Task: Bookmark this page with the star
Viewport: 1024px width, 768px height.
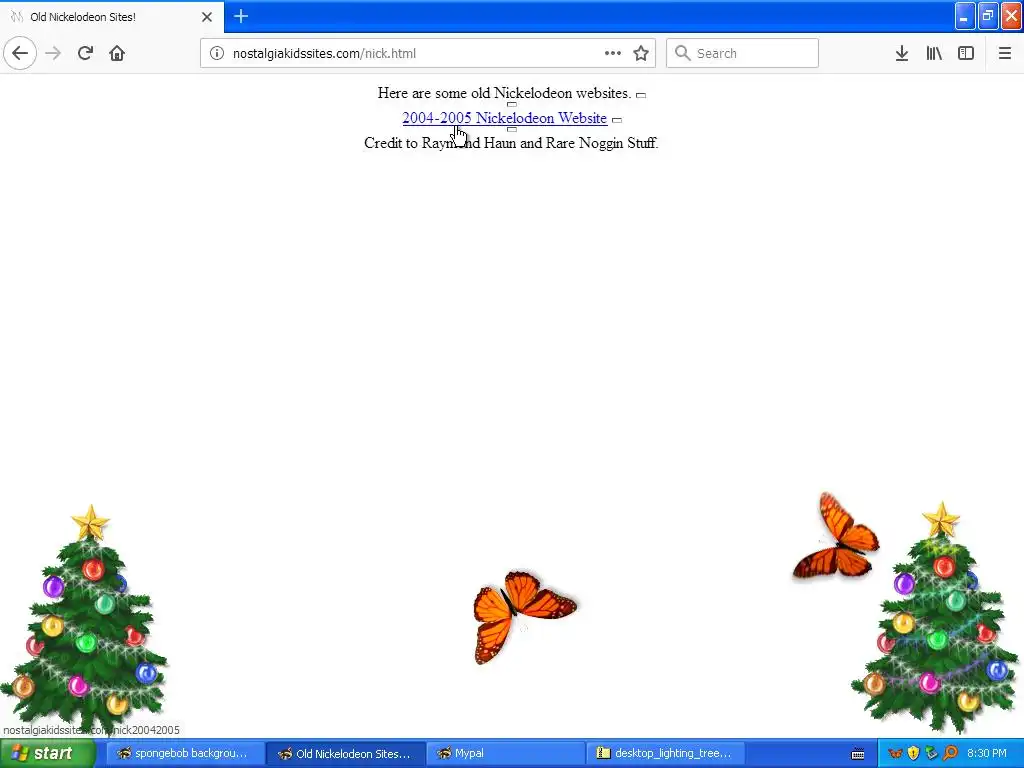Action: (641, 53)
